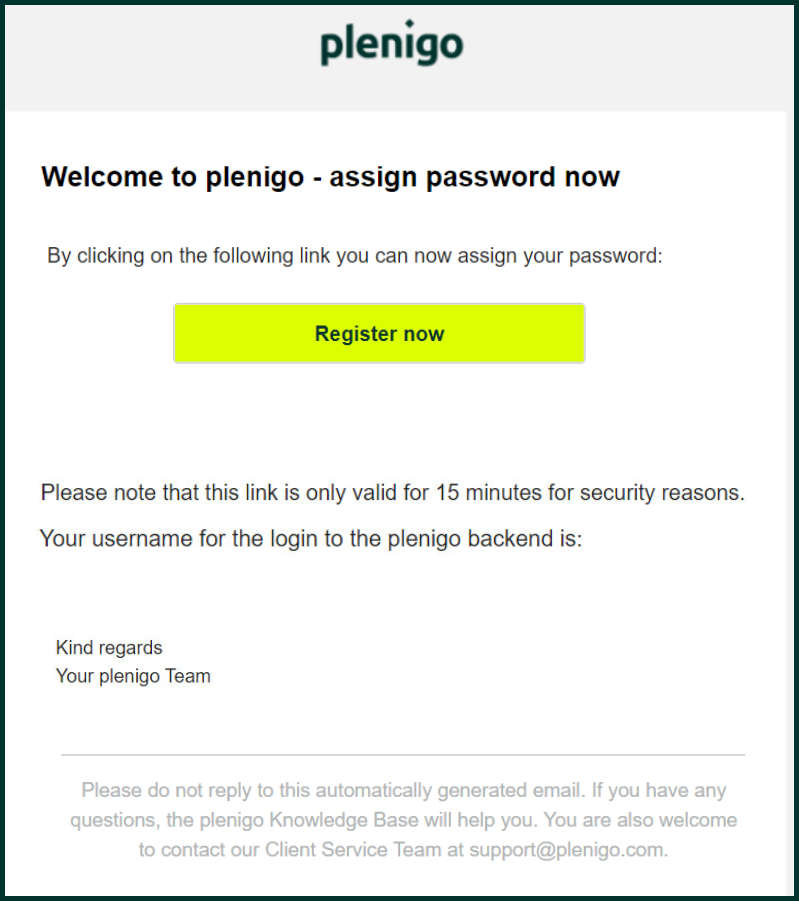Open the support@plenigo.com email link

(x=566, y=849)
